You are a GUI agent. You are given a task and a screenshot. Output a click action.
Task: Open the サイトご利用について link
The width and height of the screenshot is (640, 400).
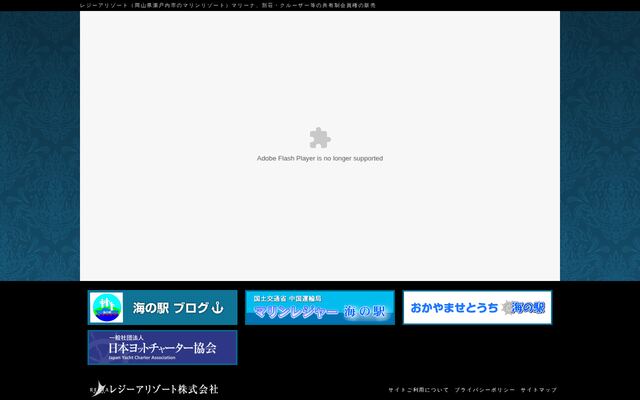418,390
